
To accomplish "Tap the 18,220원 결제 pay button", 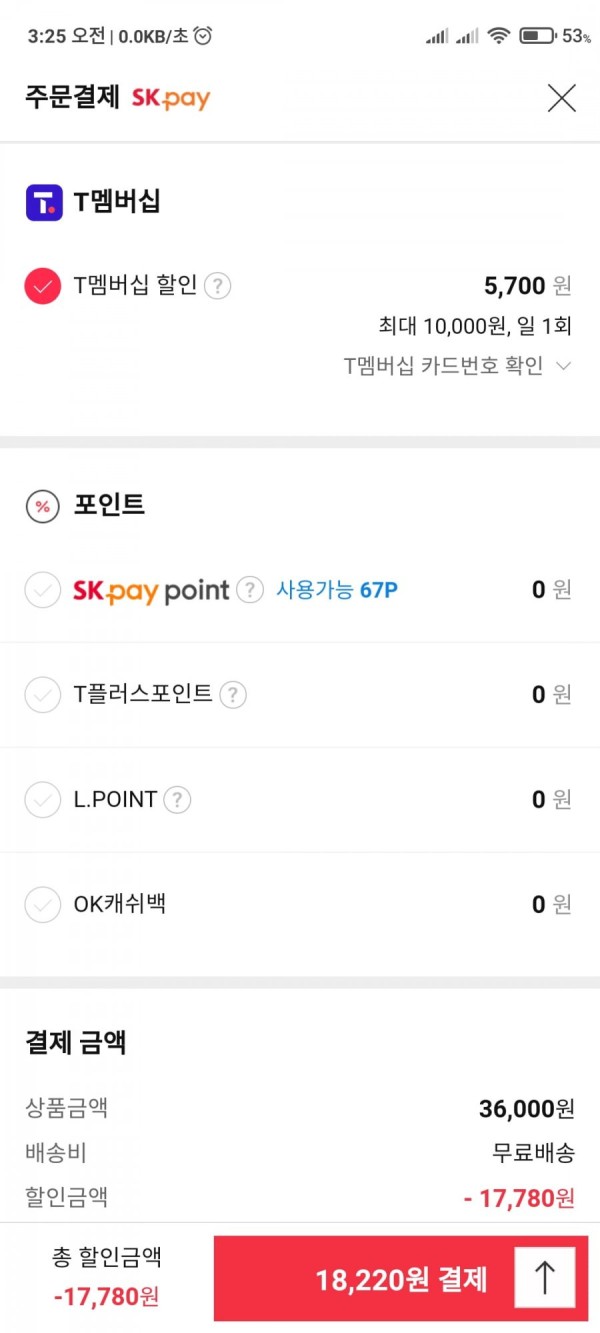I will [x=401, y=1279].
